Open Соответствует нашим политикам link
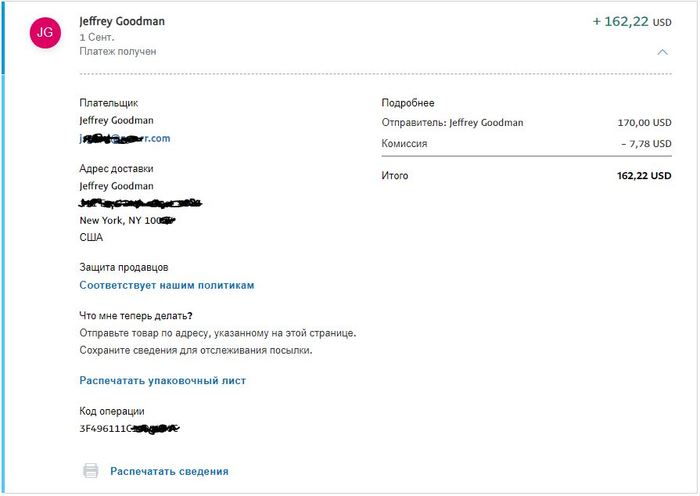 tap(167, 285)
